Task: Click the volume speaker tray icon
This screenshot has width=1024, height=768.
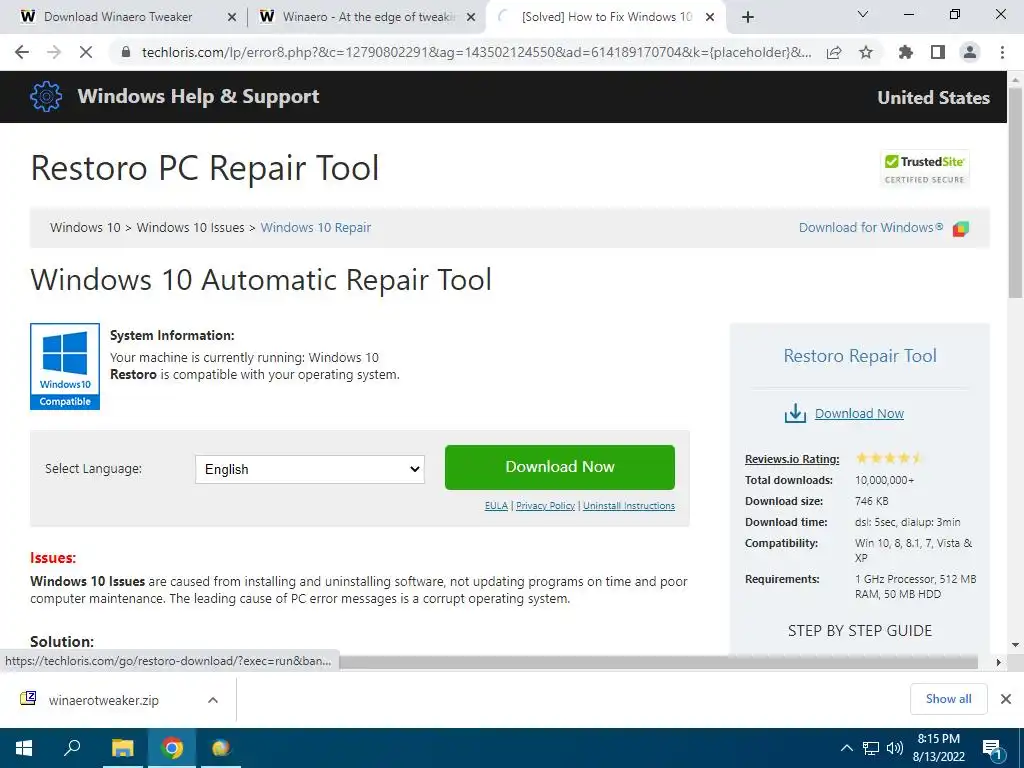Action: click(x=895, y=748)
